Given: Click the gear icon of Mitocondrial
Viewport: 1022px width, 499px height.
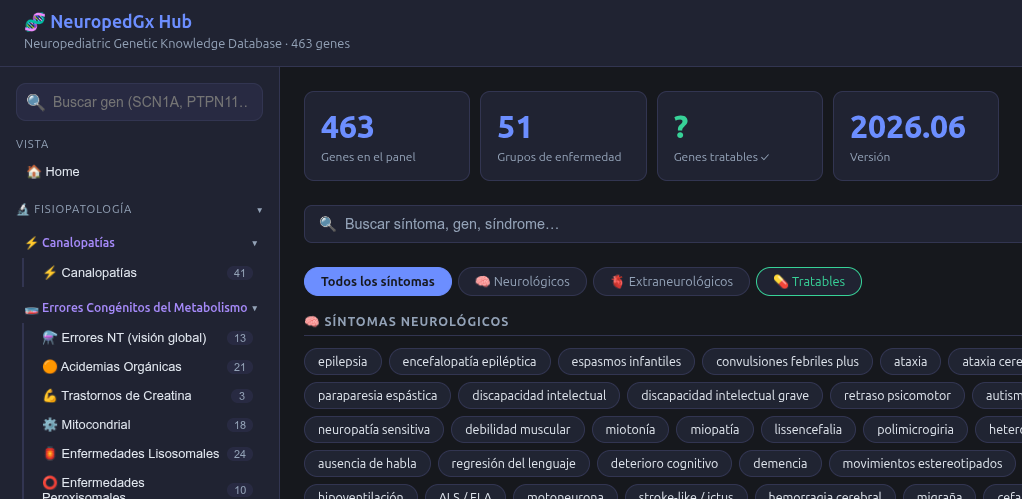Looking at the screenshot, I should point(50,425).
